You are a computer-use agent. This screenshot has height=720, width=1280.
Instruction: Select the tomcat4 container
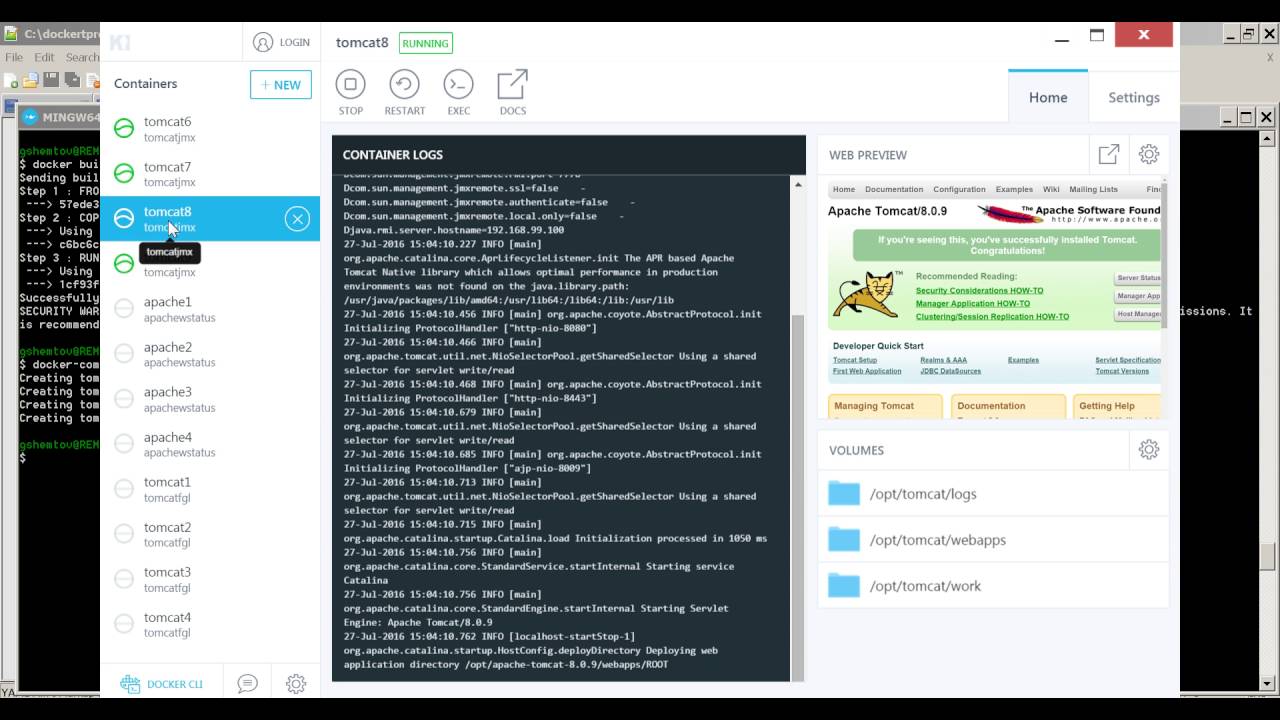pyautogui.click(x=210, y=624)
